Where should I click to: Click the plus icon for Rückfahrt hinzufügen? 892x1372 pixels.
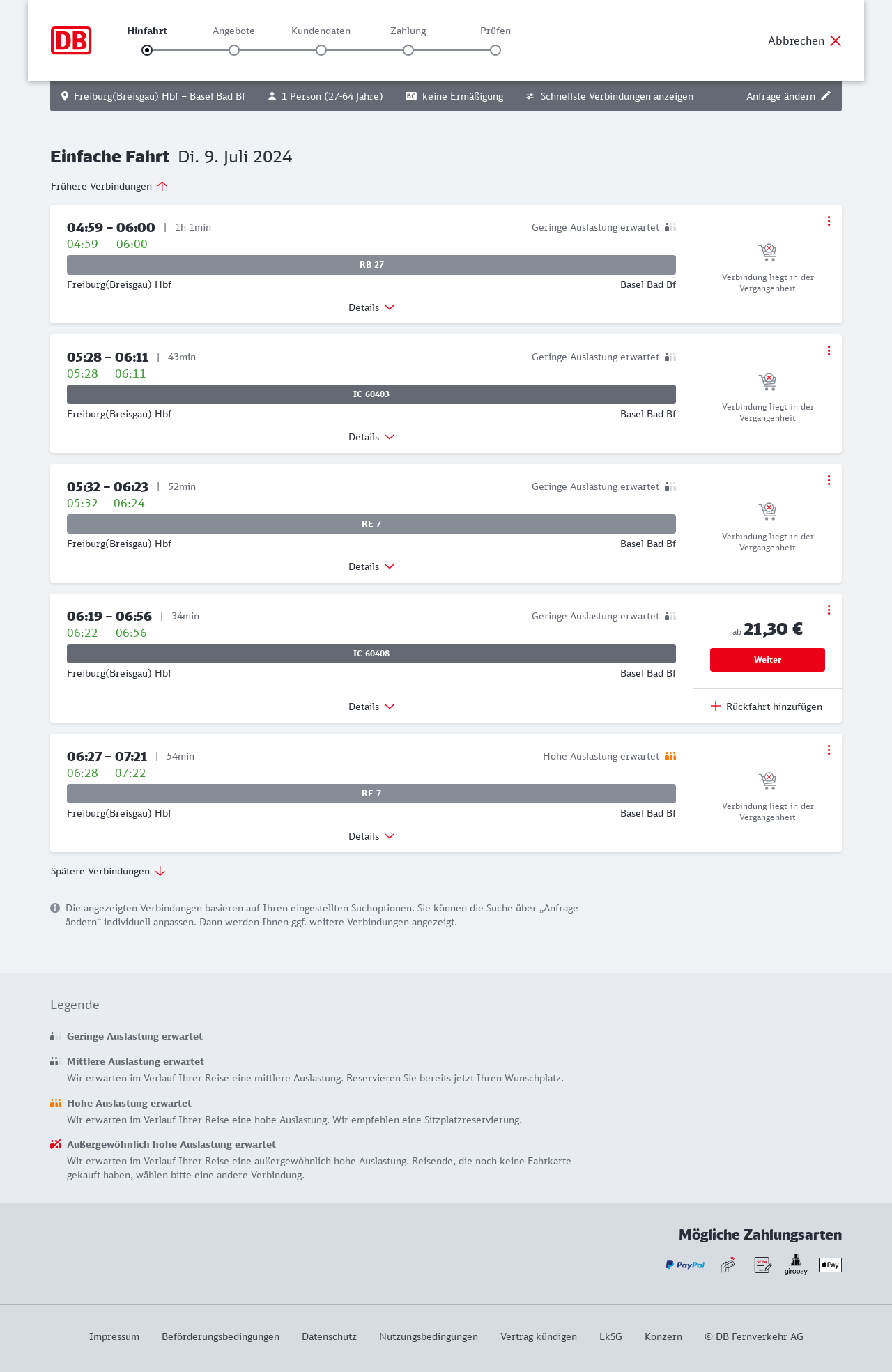click(x=716, y=707)
